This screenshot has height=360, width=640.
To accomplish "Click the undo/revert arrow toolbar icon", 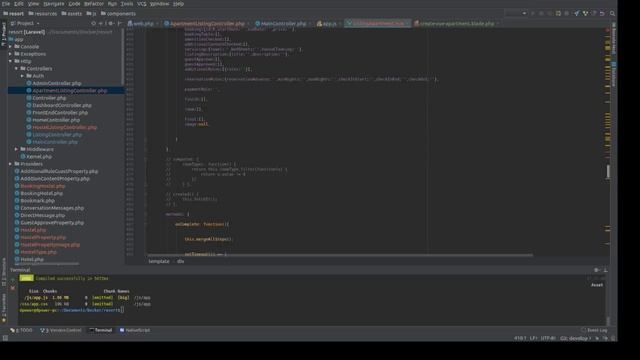I will (x=602, y=13).
